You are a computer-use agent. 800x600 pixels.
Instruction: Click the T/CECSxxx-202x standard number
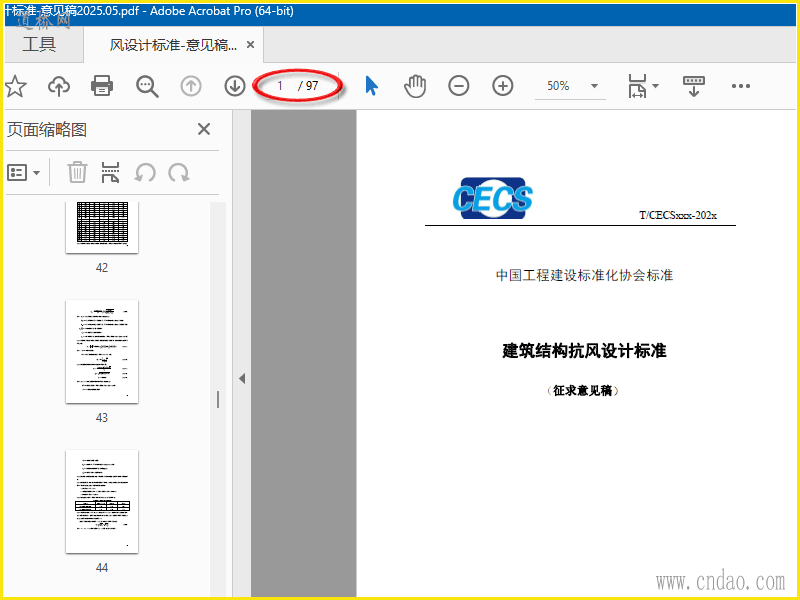678,215
